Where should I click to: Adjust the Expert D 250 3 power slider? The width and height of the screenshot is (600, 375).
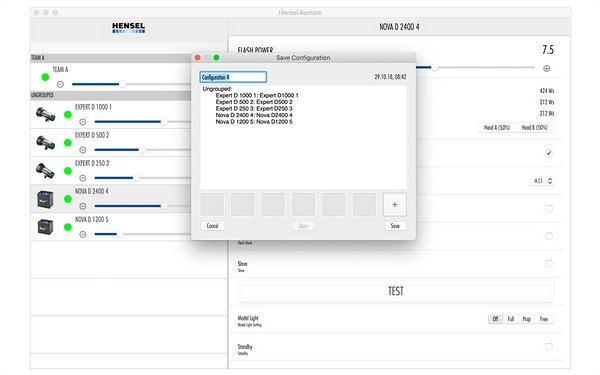[142, 178]
